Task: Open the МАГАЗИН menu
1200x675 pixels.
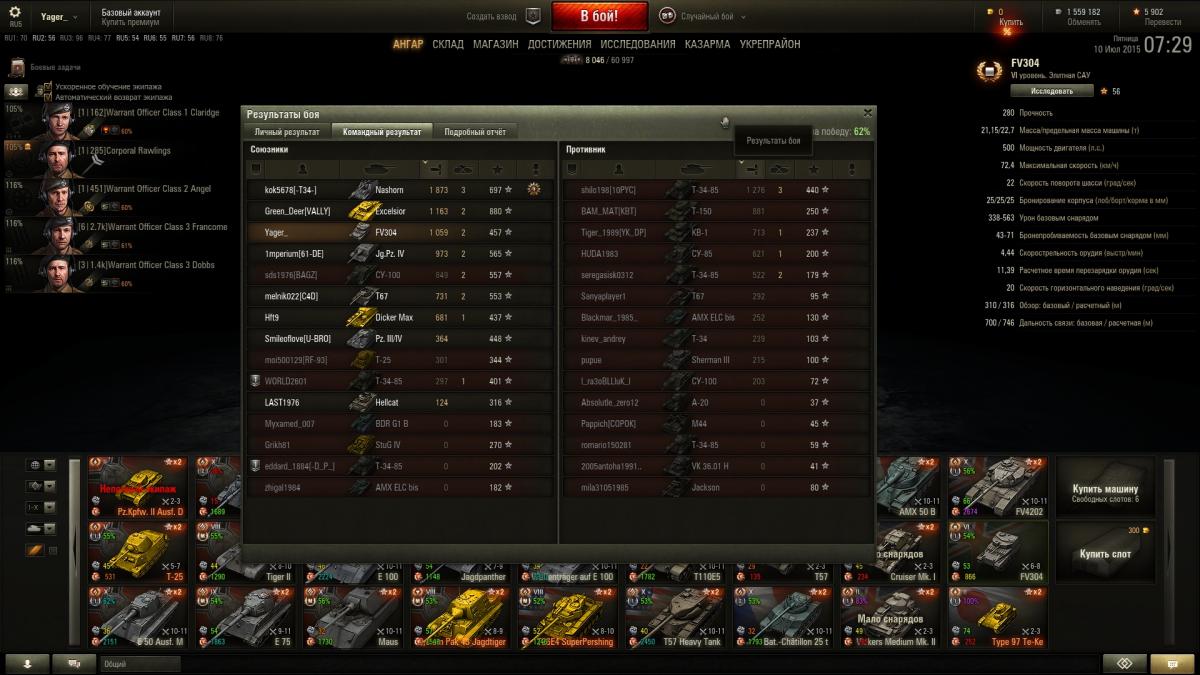Action: pyautogui.click(x=496, y=45)
